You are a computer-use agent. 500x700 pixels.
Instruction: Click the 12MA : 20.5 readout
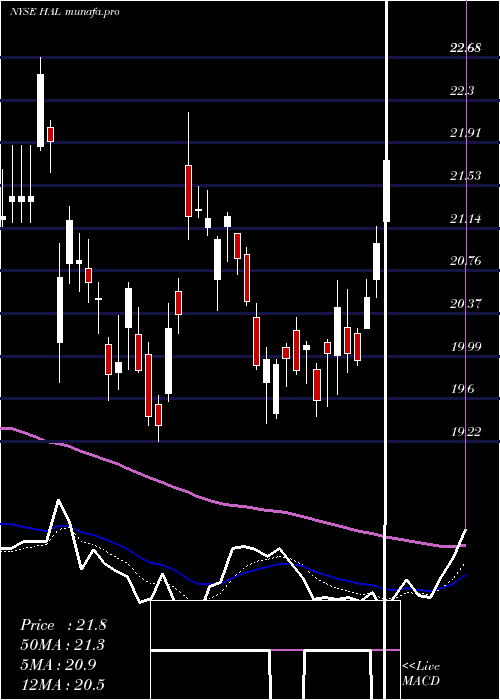click(63, 684)
